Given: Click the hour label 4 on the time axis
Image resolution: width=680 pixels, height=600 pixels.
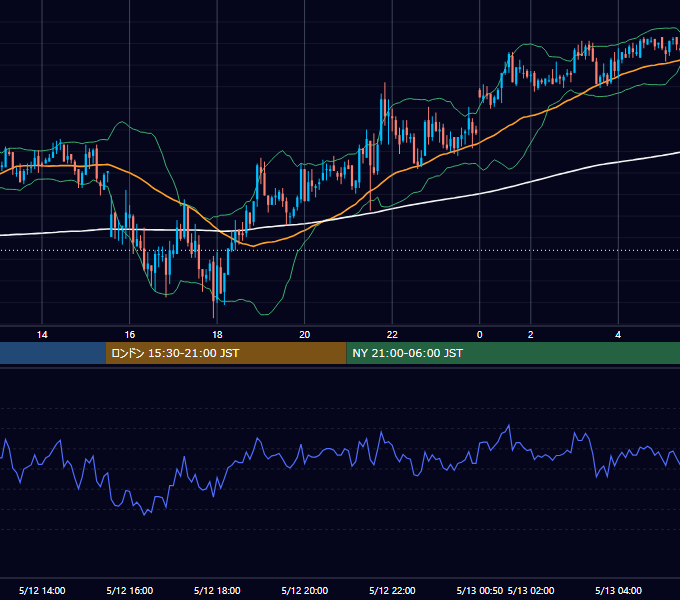Looking at the screenshot, I should coord(618,335).
